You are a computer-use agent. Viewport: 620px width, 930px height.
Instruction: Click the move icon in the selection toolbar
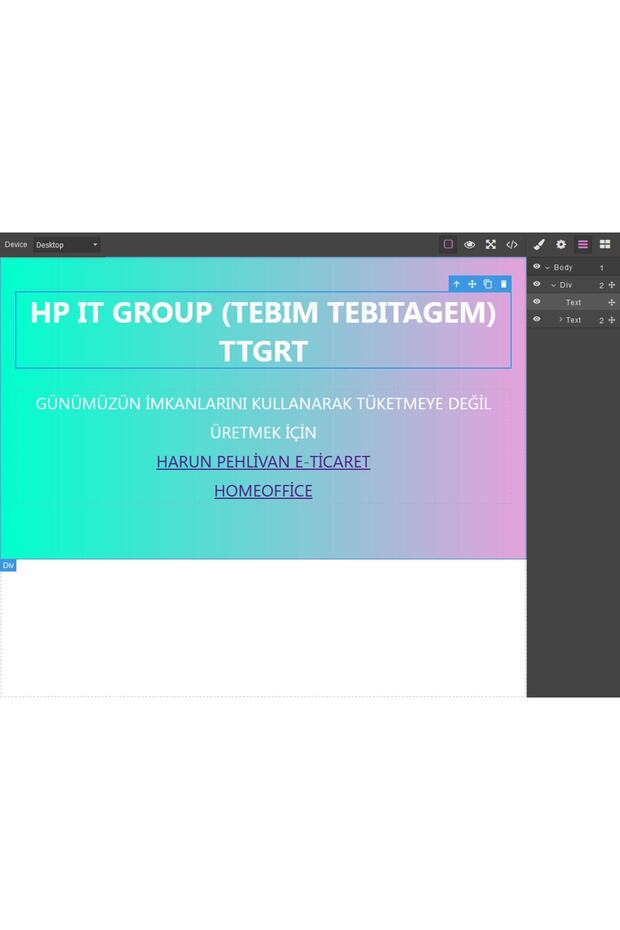[472, 284]
